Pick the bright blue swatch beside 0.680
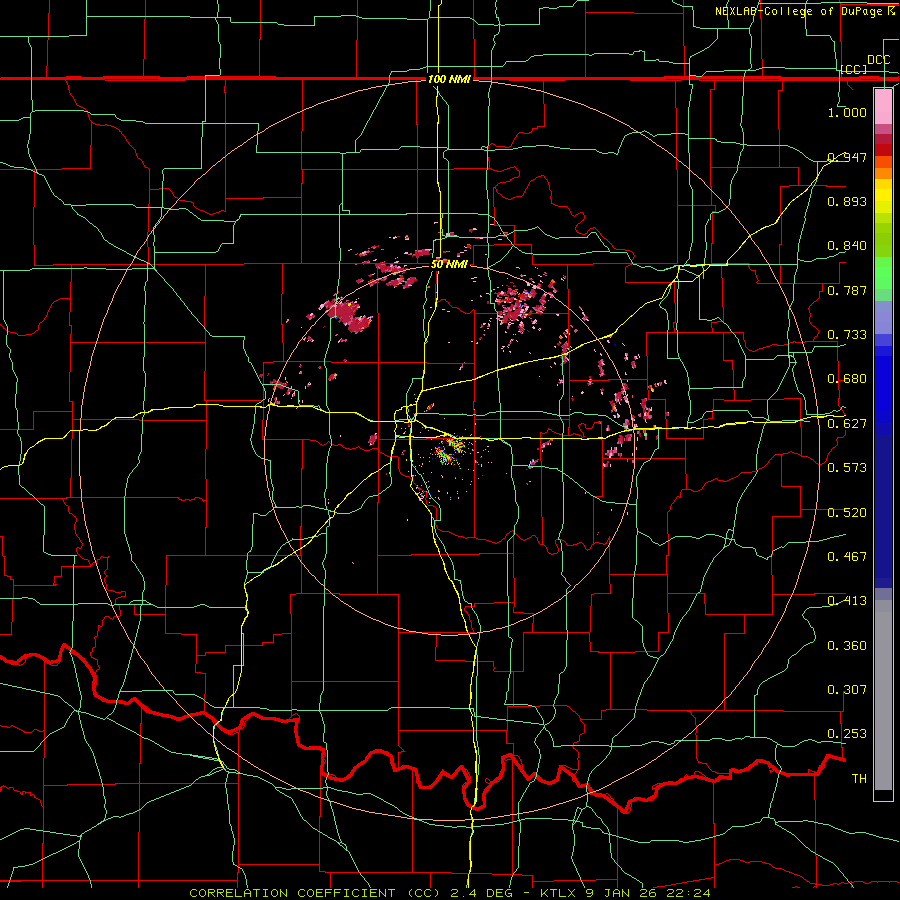The height and width of the screenshot is (900, 900). 883,390
